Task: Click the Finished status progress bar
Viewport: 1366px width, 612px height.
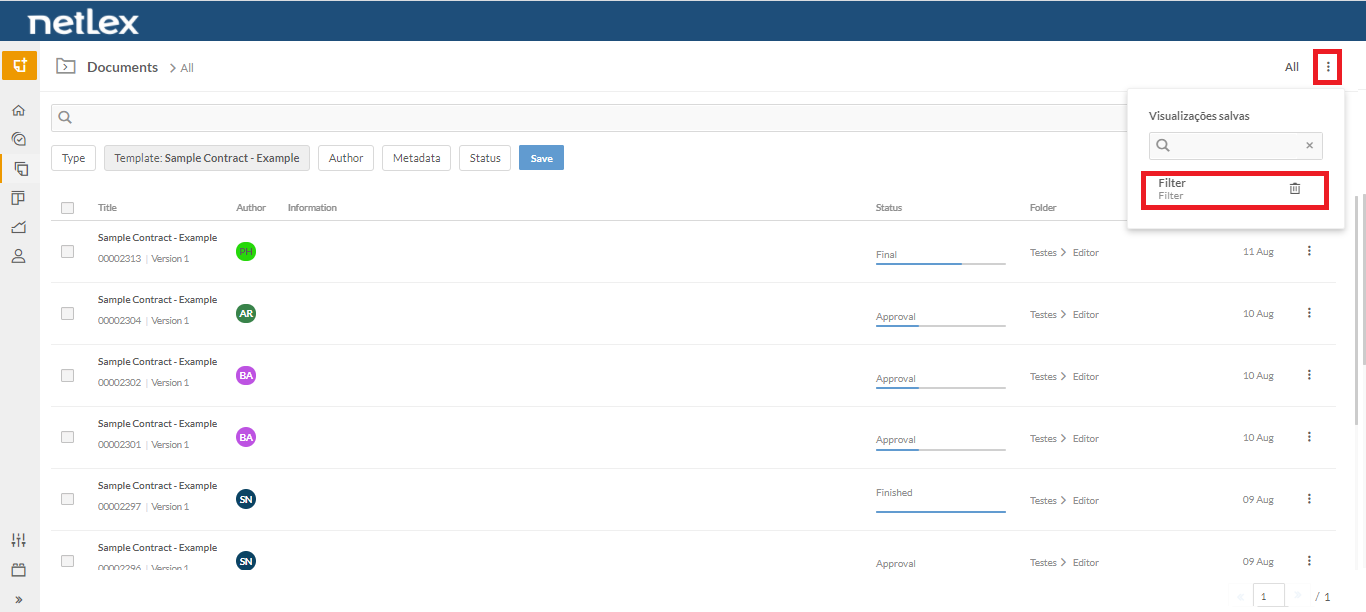Action: coord(940,511)
